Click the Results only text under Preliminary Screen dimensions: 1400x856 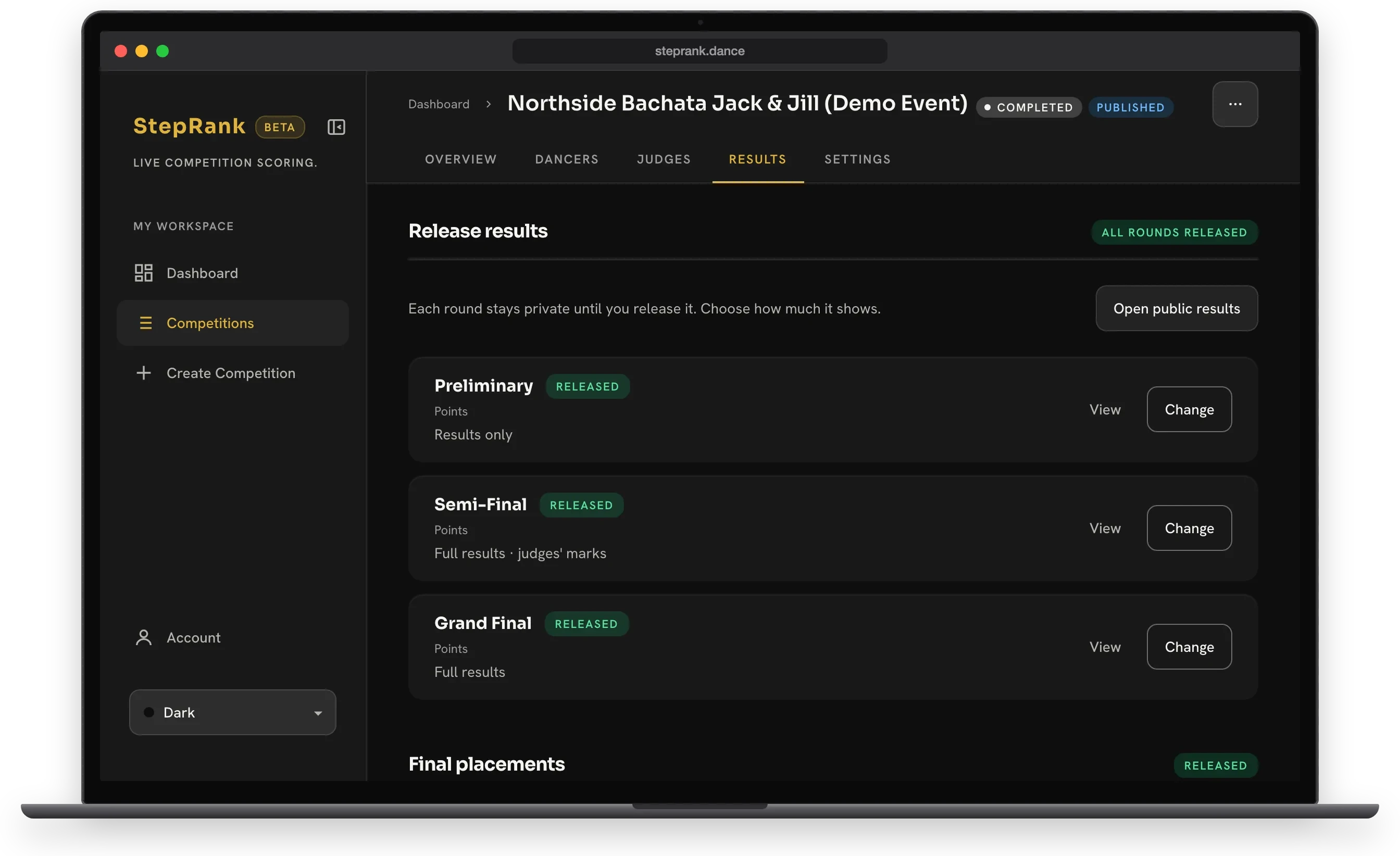pyautogui.click(x=473, y=435)
